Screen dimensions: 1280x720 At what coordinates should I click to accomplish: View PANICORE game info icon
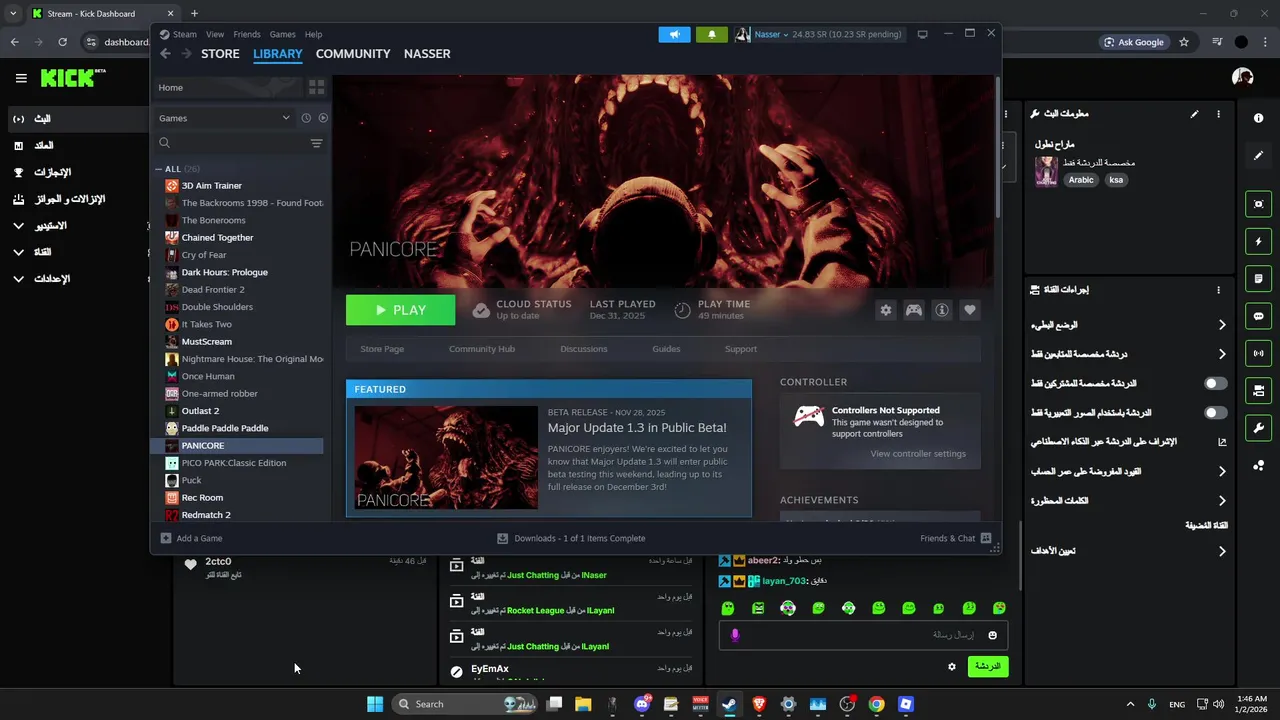[941, 310]
